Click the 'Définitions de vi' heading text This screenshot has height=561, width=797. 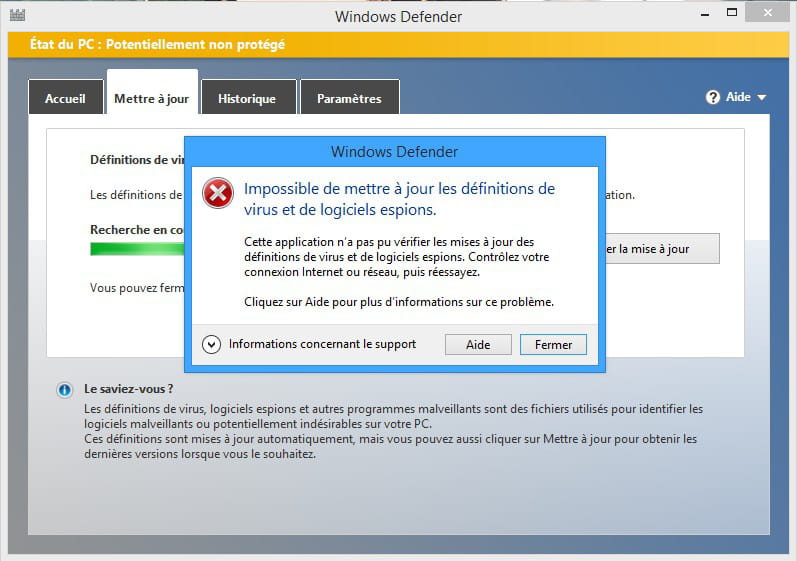point(137,160)
